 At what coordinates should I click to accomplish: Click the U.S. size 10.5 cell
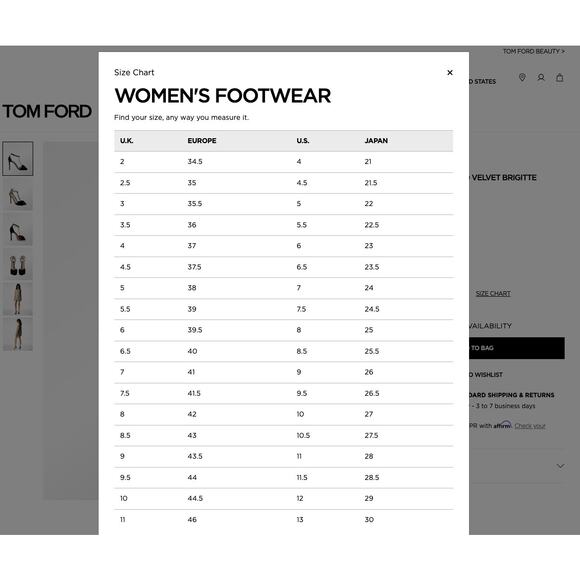coord(303,435)
